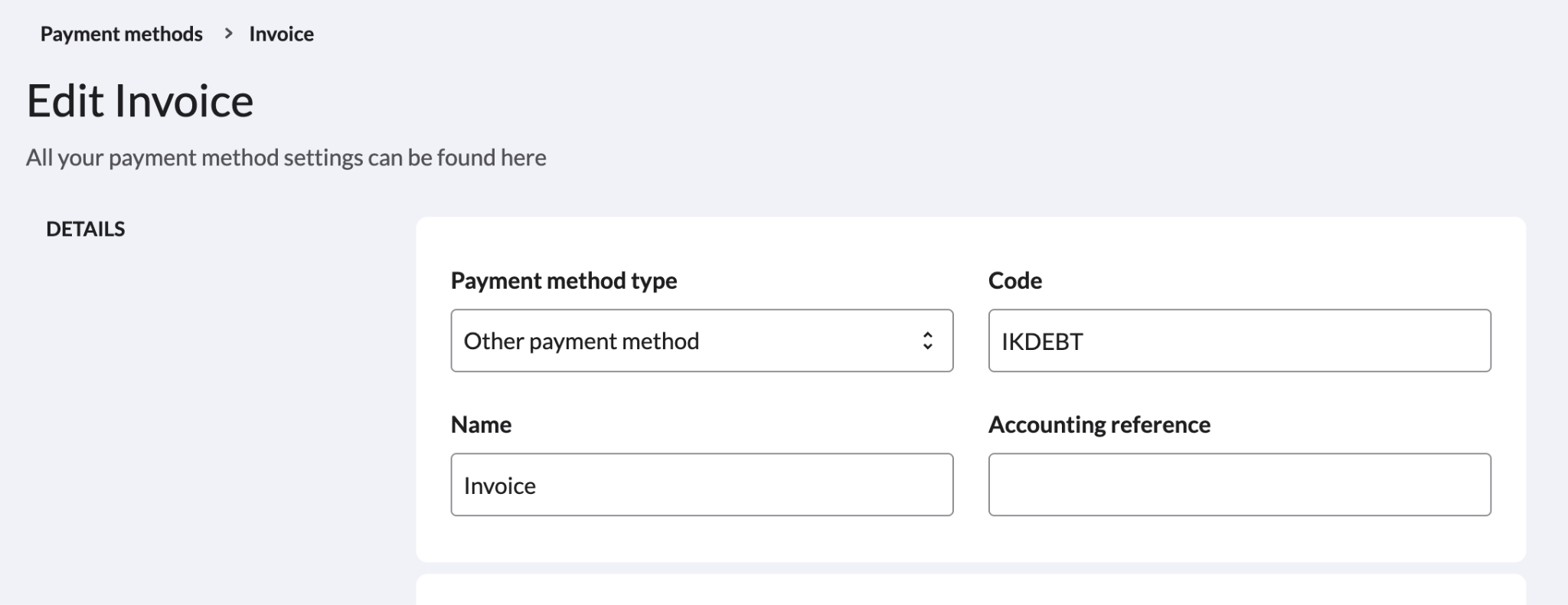The image size is (1568, 605).
Task: Go back to Payment methods breadcrumb
Action: click(121, 34)
